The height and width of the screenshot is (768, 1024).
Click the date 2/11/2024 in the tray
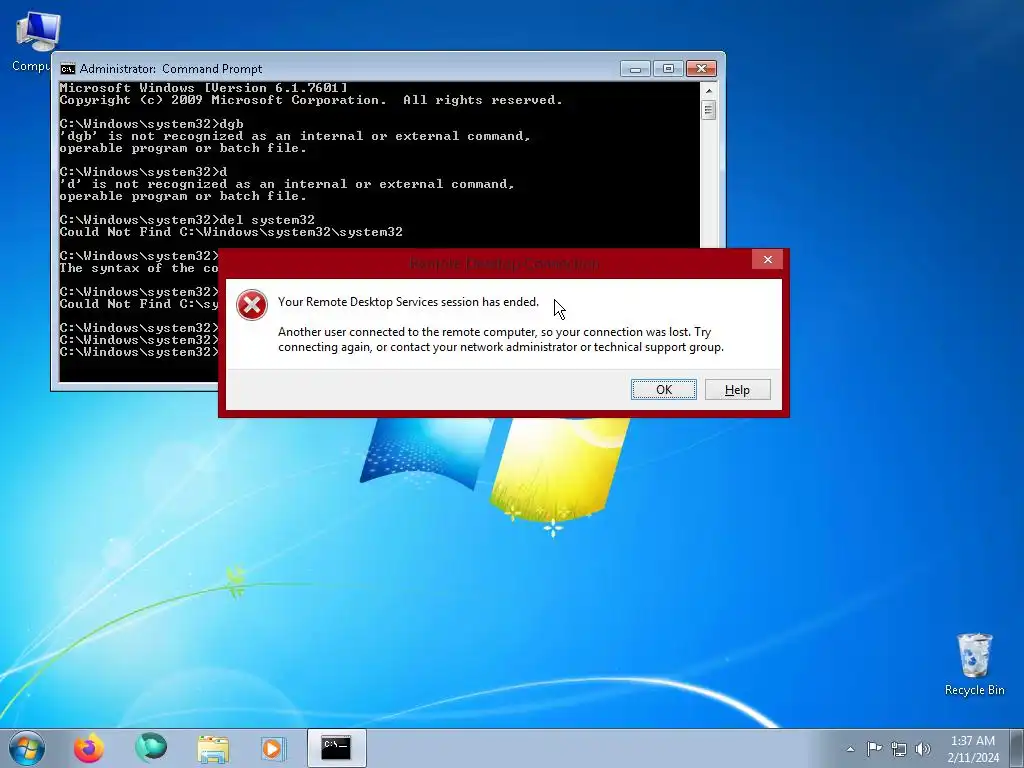973,758
